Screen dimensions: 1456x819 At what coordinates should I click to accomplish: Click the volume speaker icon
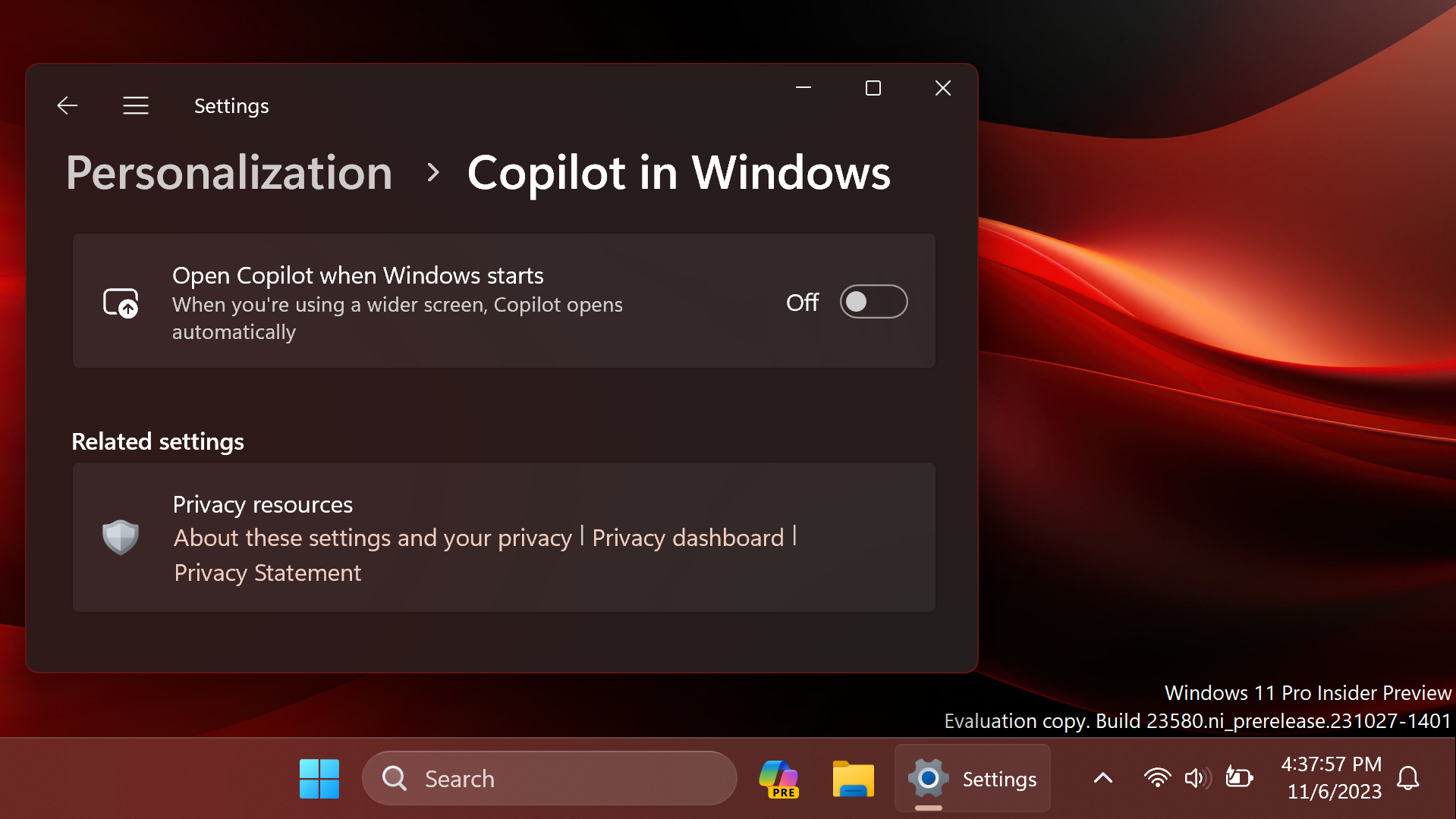tap(1197, 778)
